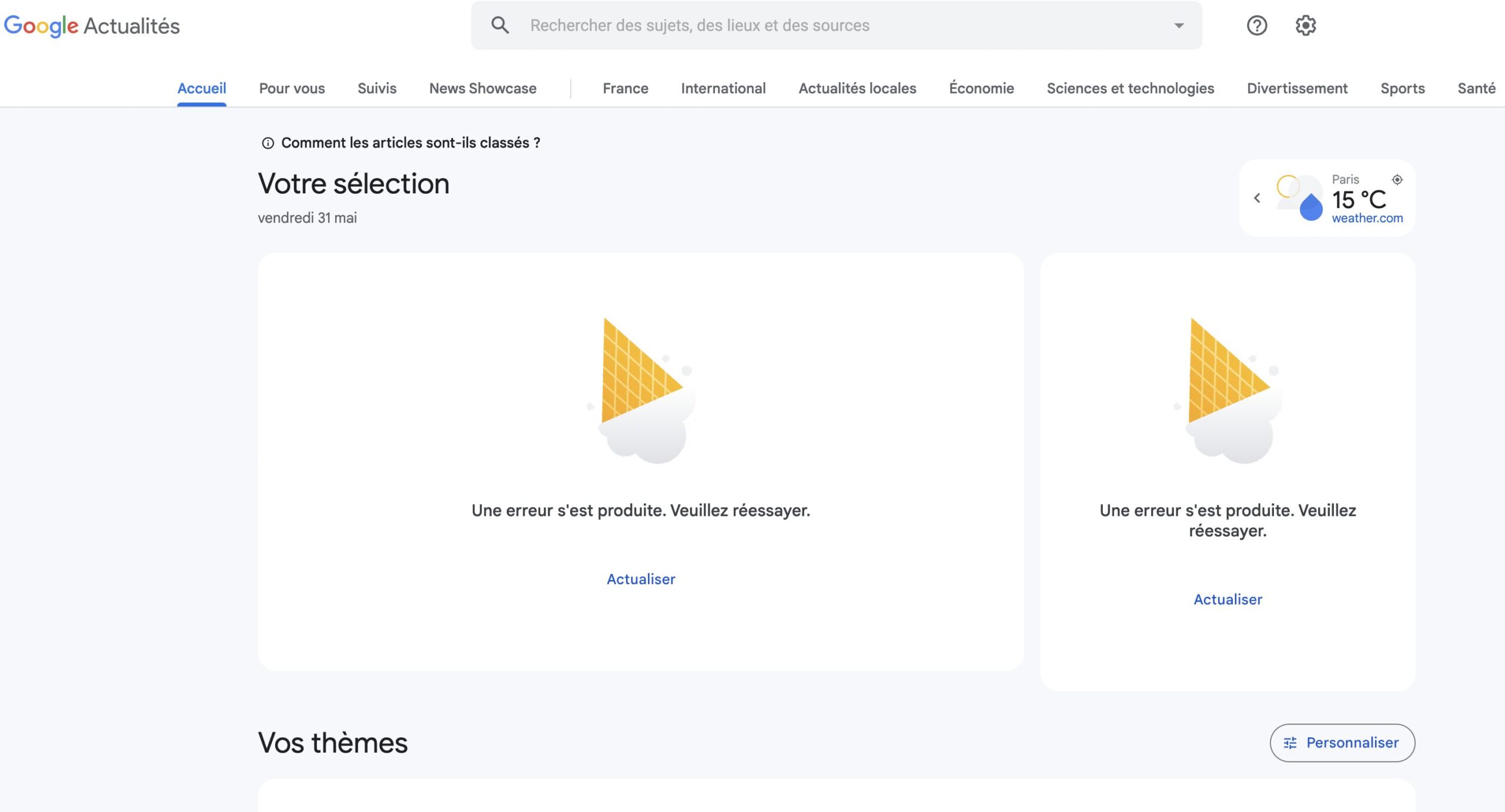Click the 'vendredi 31 mai' date
Viewport: 1505px width, 812px height.
pyautogui.click(x=307, y=218)
